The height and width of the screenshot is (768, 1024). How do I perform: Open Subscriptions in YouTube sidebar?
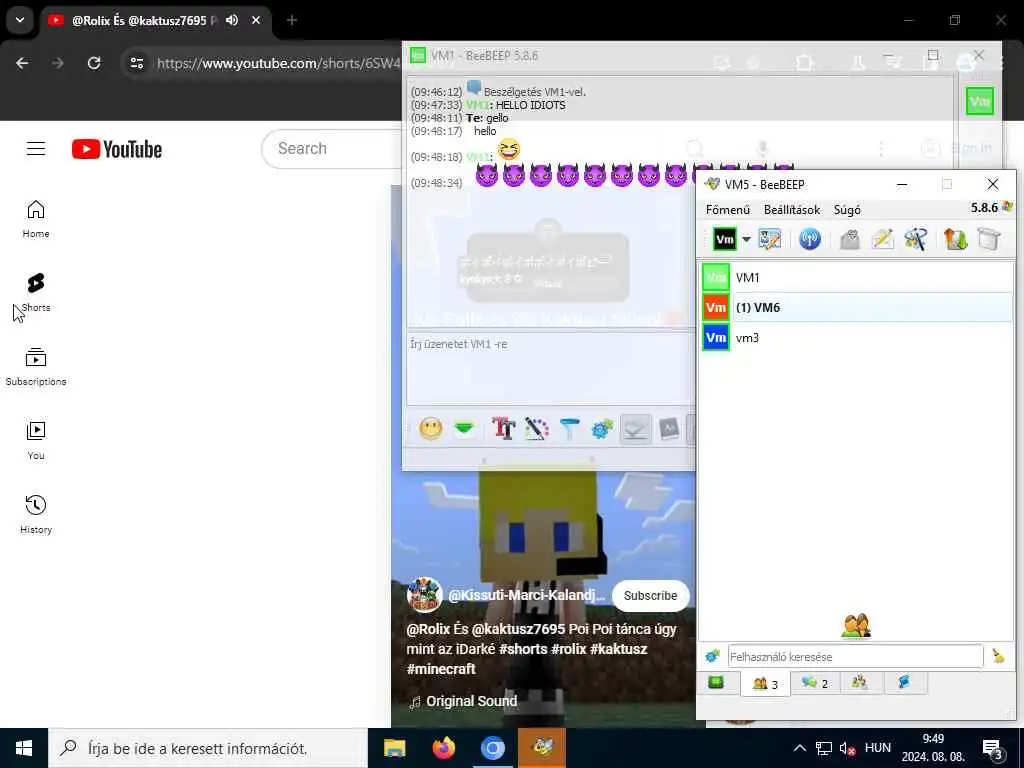(x=36, y=367)
